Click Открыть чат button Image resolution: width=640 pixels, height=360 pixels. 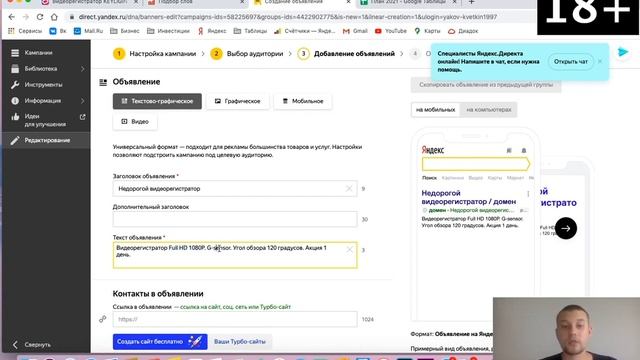[571, 62]
